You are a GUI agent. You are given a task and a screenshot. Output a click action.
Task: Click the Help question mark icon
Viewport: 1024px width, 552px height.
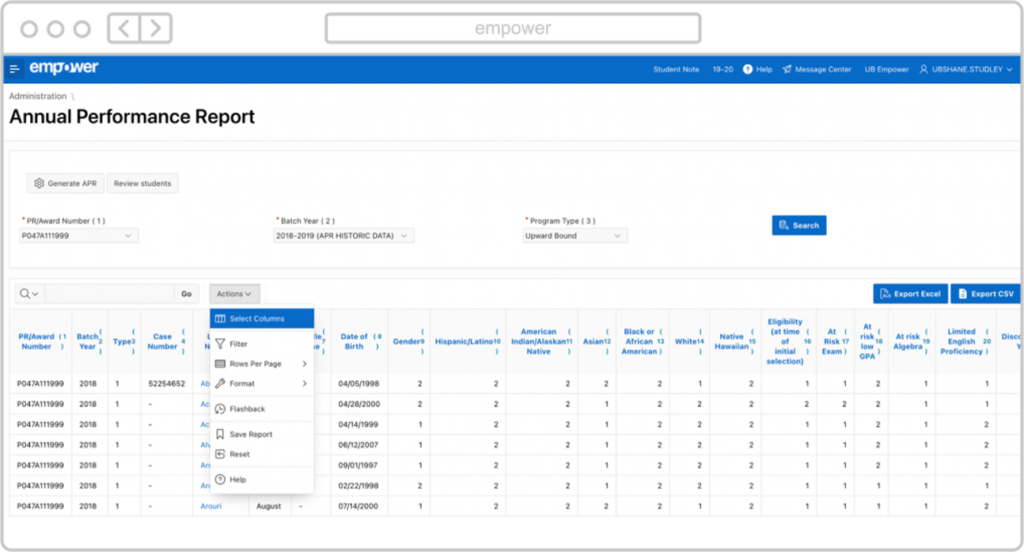(x=748, y=69)
